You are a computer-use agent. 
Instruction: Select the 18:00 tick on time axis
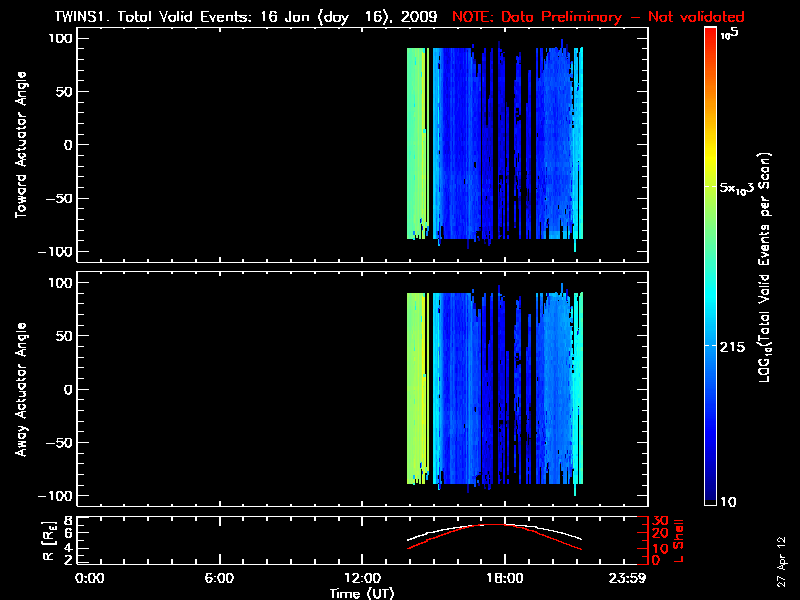click(503, 579)
